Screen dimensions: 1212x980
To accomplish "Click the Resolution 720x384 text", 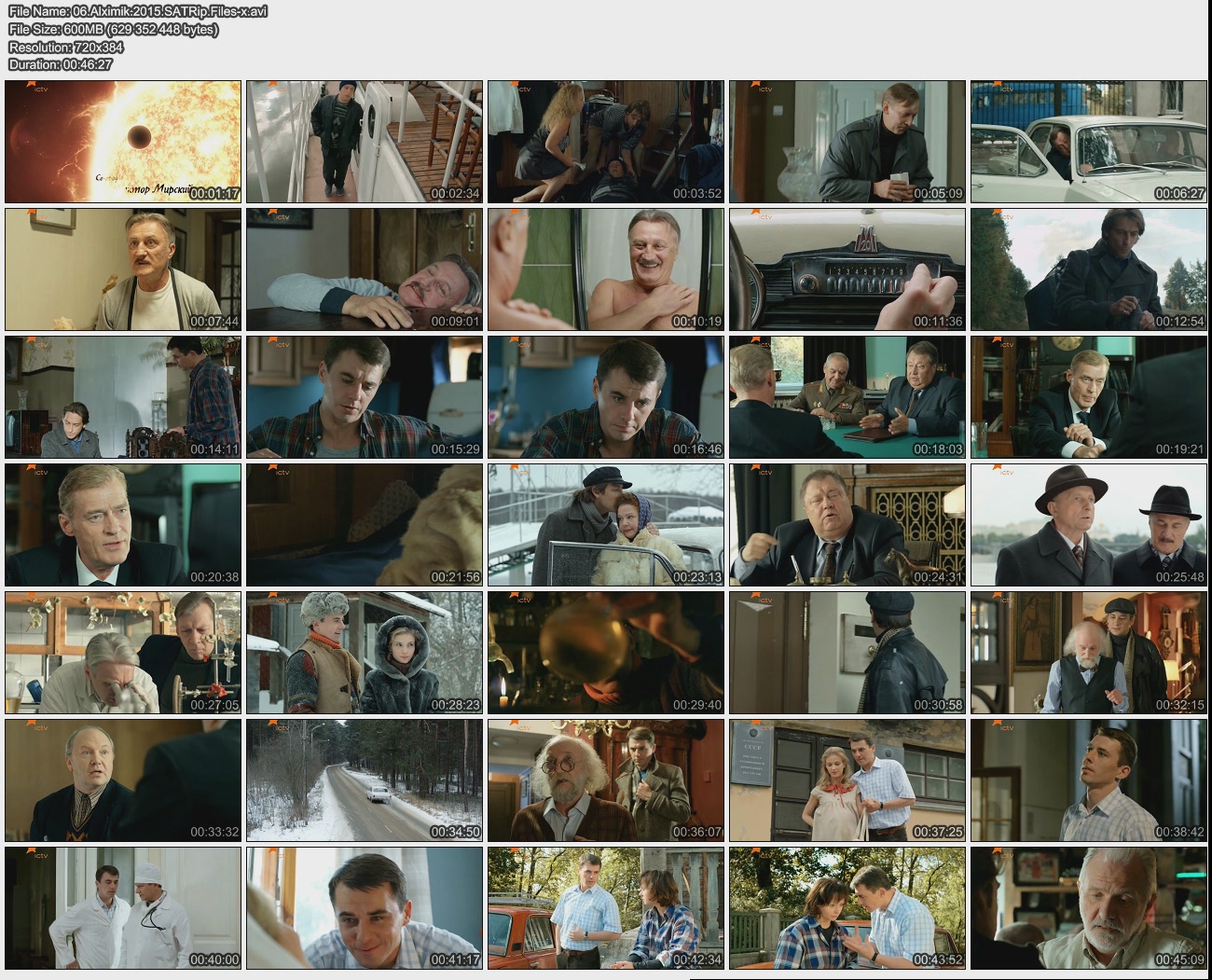I will pos(66,47).
